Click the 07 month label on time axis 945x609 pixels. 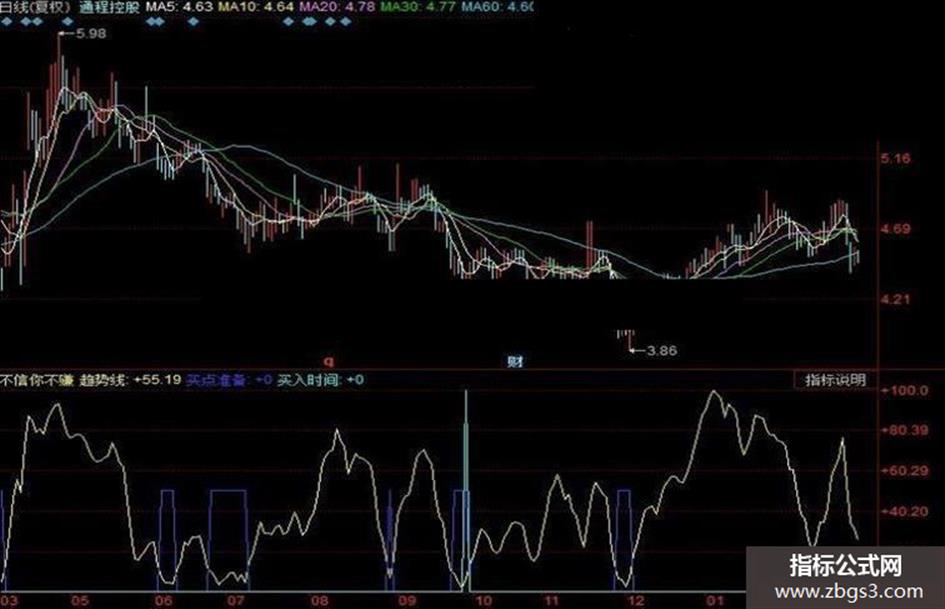click(x=236, y=601)
